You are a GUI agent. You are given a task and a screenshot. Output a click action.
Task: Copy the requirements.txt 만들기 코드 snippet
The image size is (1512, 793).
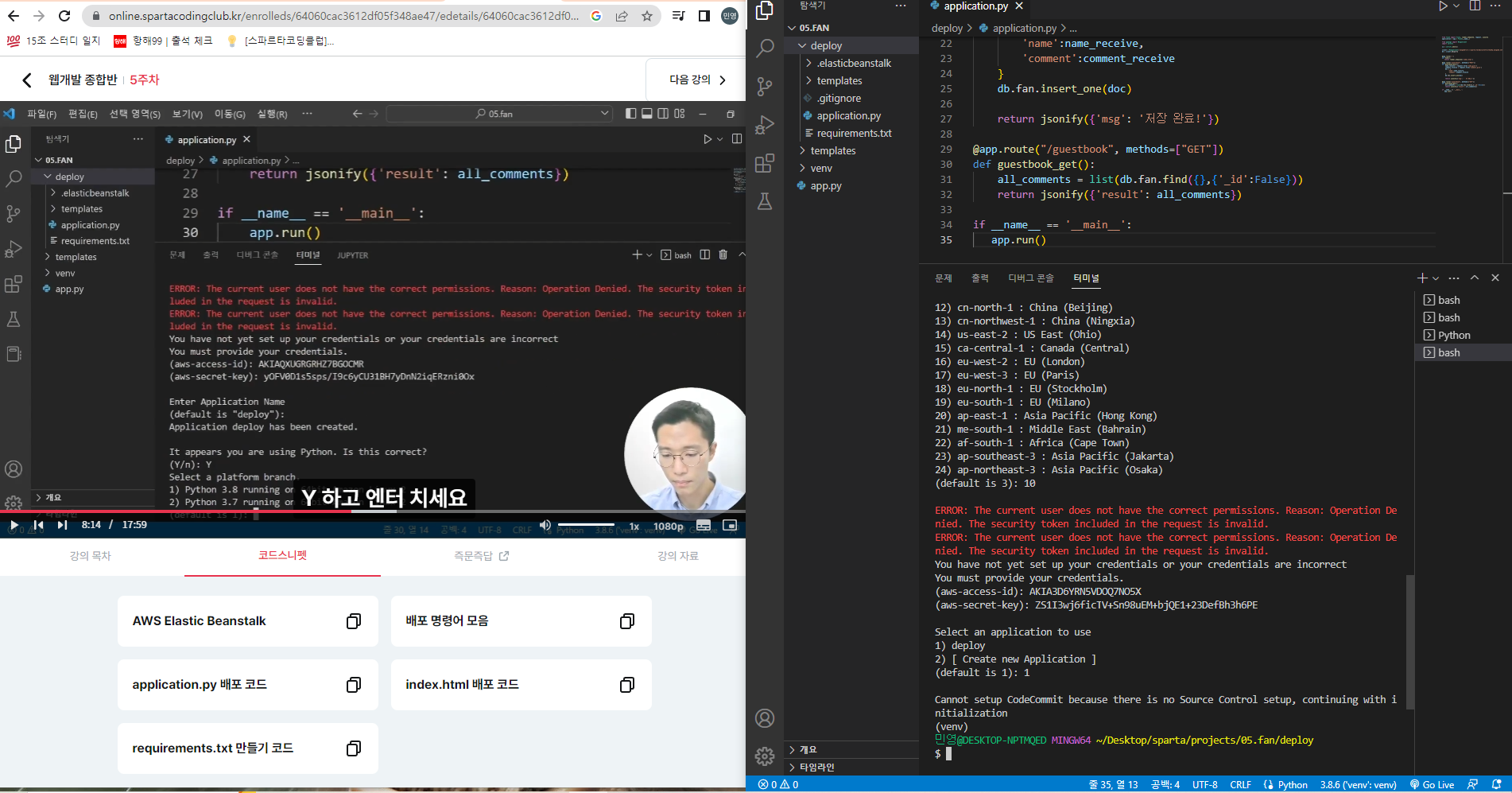tap(354, 748)
